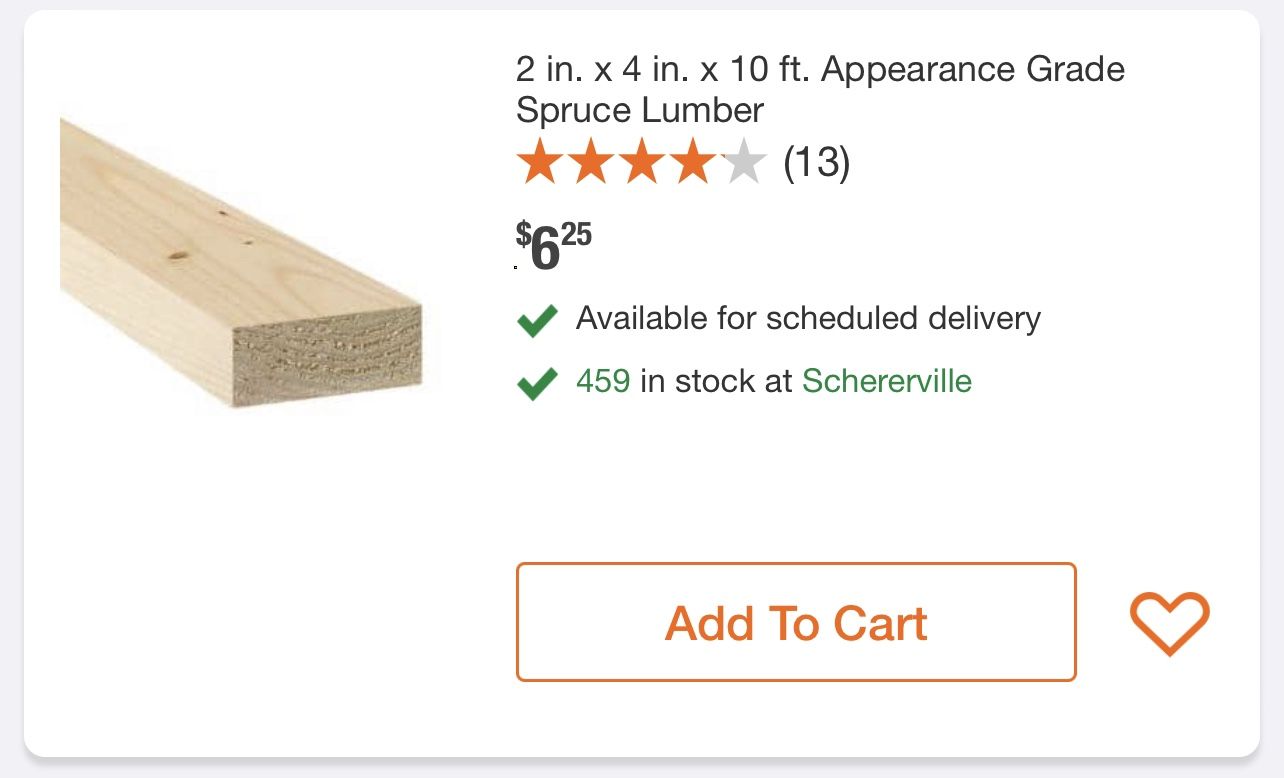Click the green checkmark beside stock count
This screenshot has height=778, width=1284.
(x=537, y=382)
